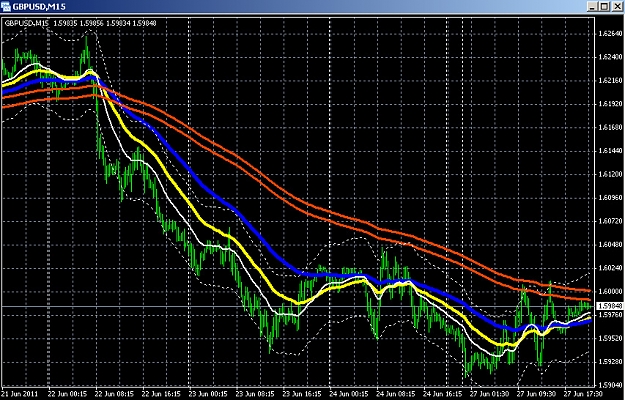Click the 1.59520 price axis label
This screenshot has width=625, height=400.
(610, 338)
